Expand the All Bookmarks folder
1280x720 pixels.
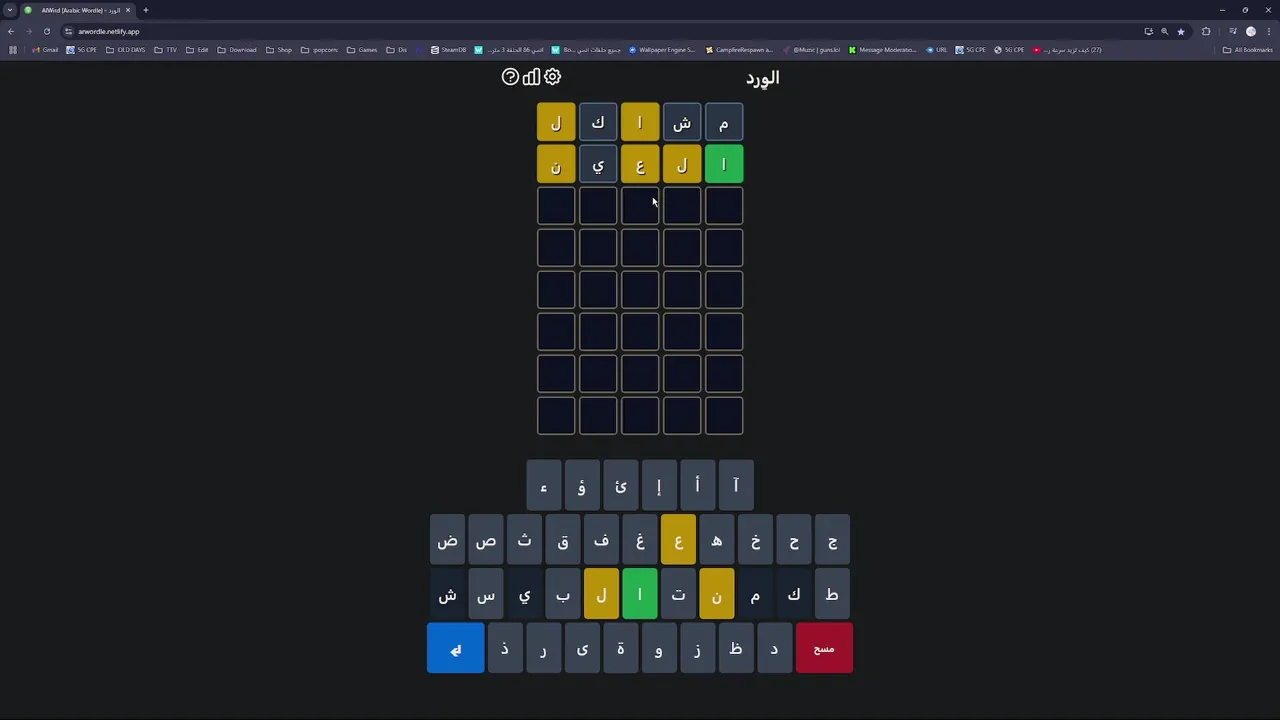[1248, 50]
